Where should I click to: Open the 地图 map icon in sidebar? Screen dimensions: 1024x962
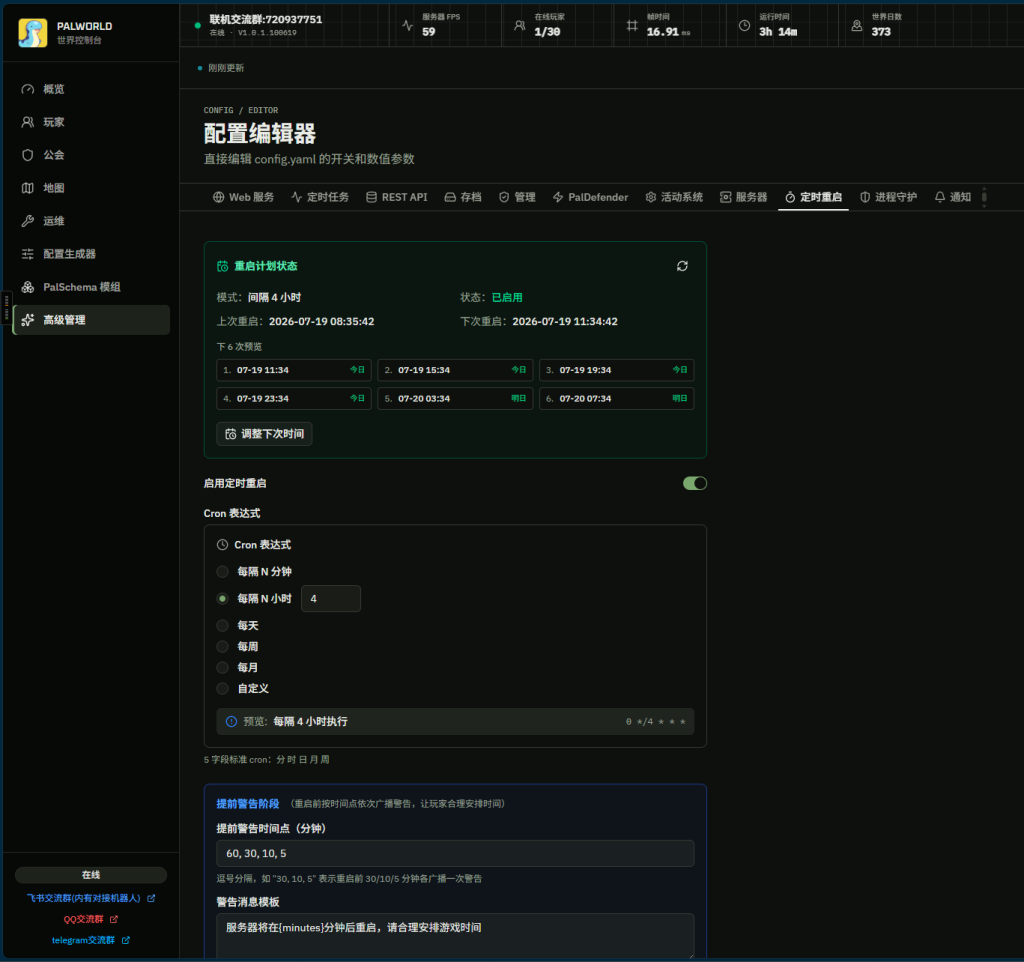tap(27, 188)
